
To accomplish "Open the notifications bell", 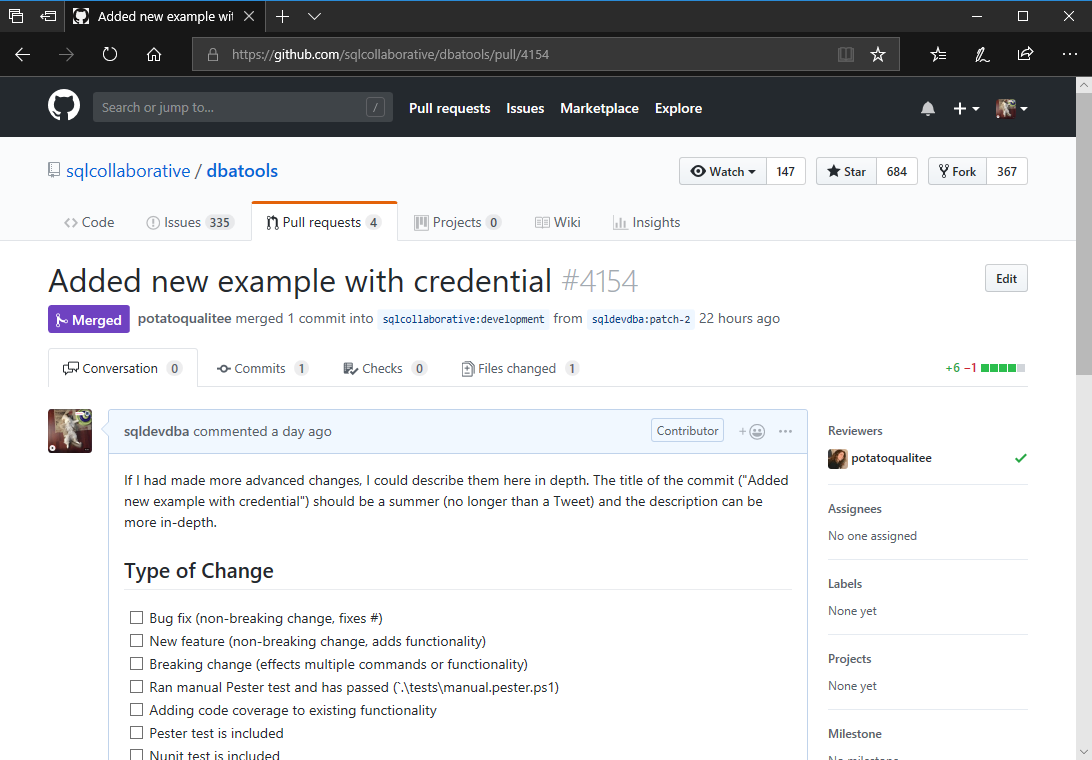I will pyautogui.click(x=928, y=109).
